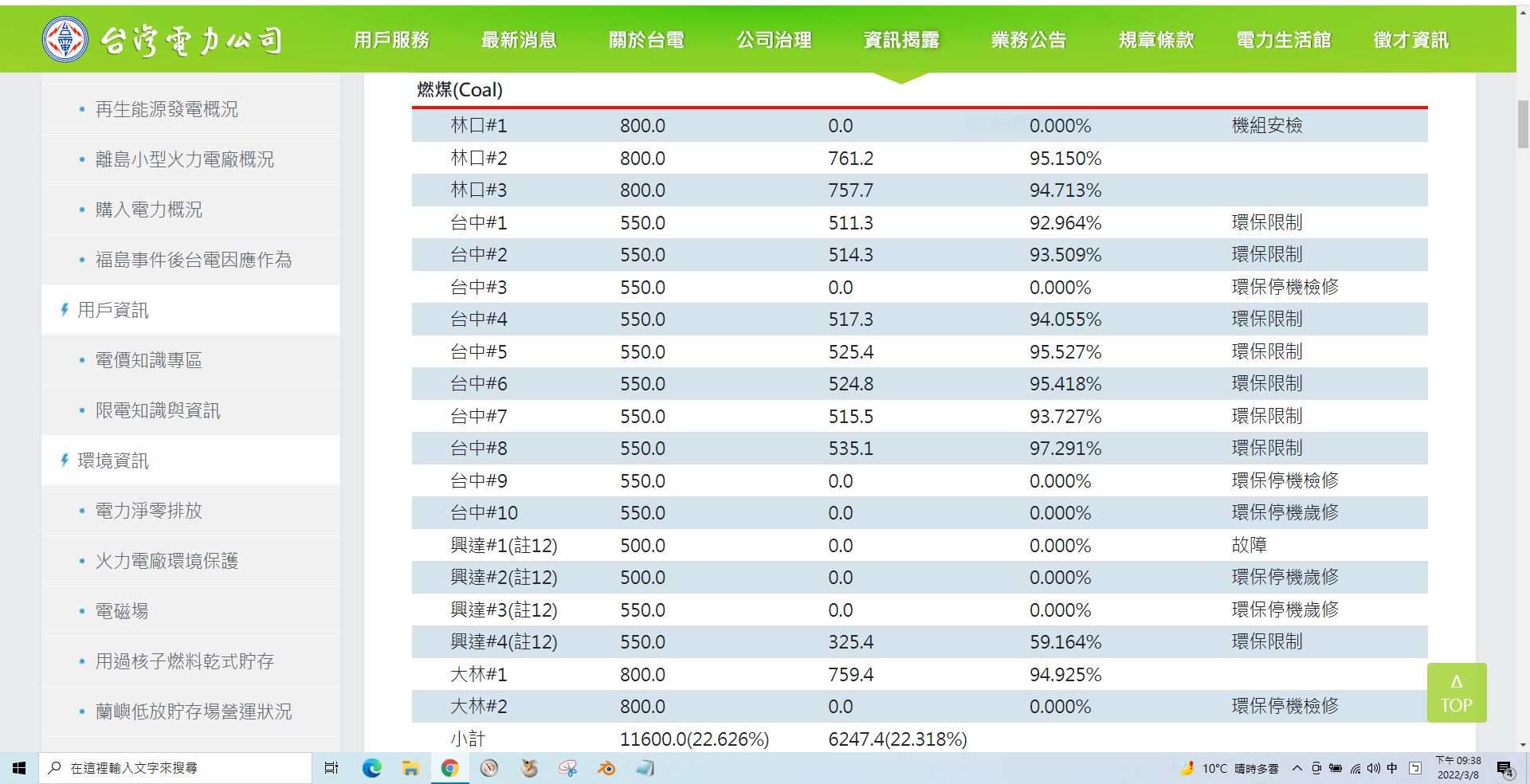Open Blender from the taskbar

[x=606, y=768]
